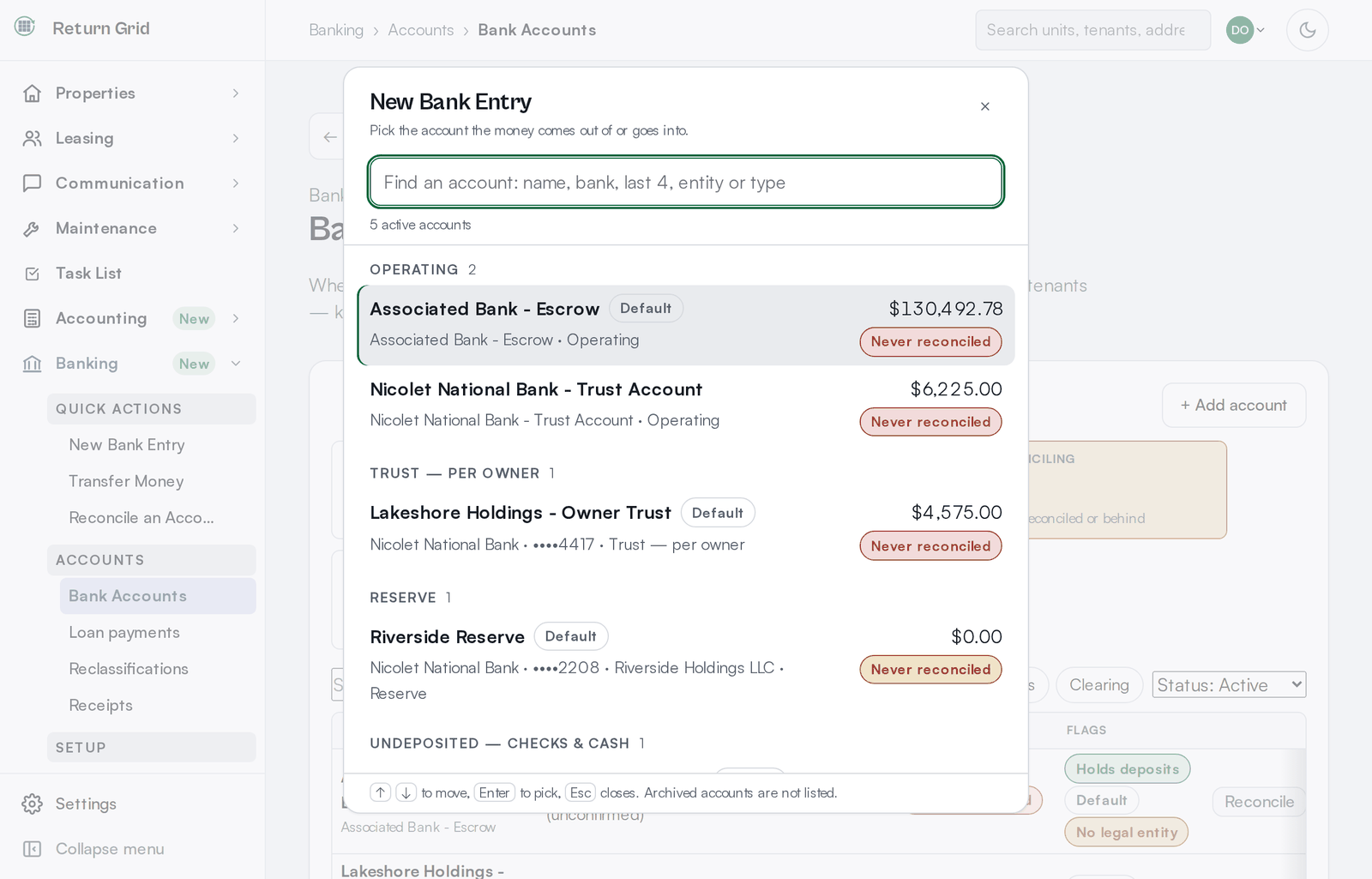Expand the Accounting submenu chevron

pos(236,318)
